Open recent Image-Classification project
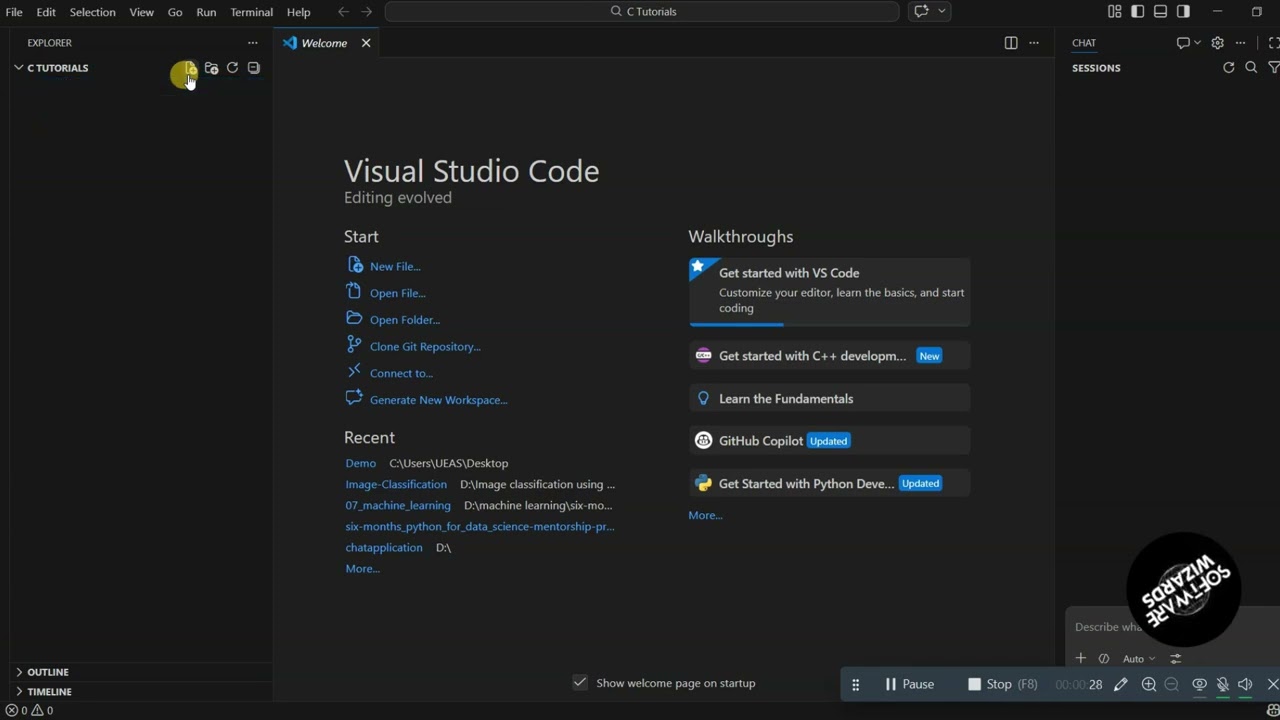 [396, 484]
